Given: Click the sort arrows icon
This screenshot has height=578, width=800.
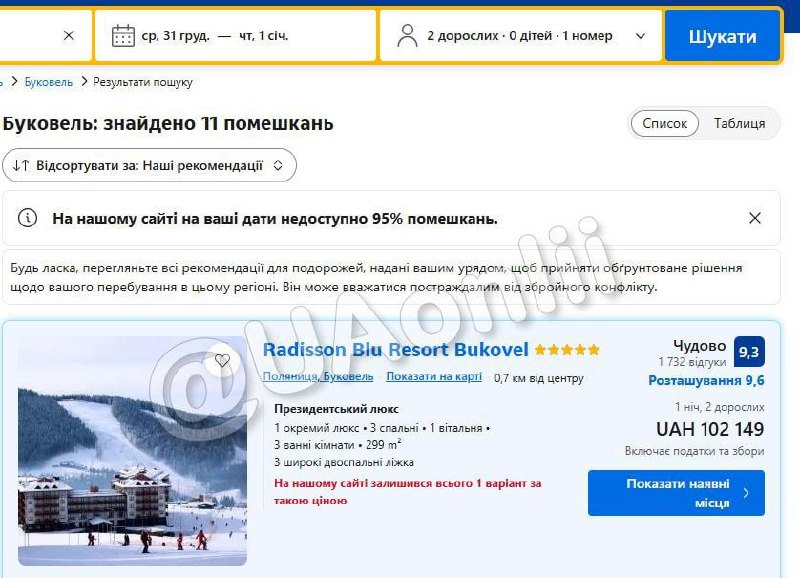Looking at the screenshot, I should tap(21, 165).
